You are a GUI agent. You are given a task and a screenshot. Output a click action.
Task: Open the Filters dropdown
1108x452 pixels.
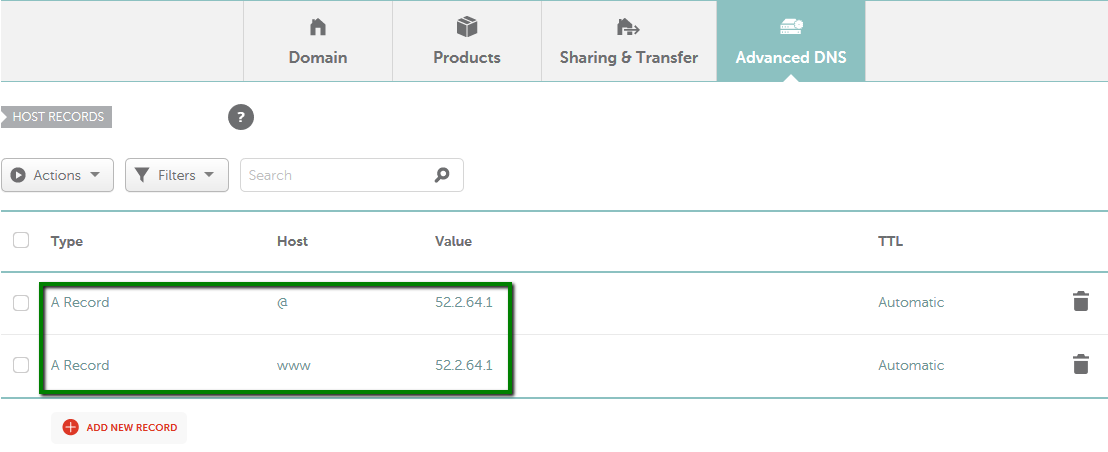177,175
